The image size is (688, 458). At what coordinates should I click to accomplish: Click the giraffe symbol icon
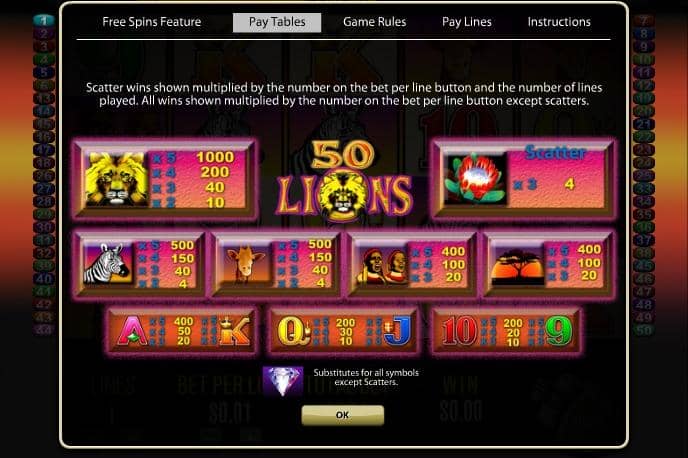coord(245,264)
